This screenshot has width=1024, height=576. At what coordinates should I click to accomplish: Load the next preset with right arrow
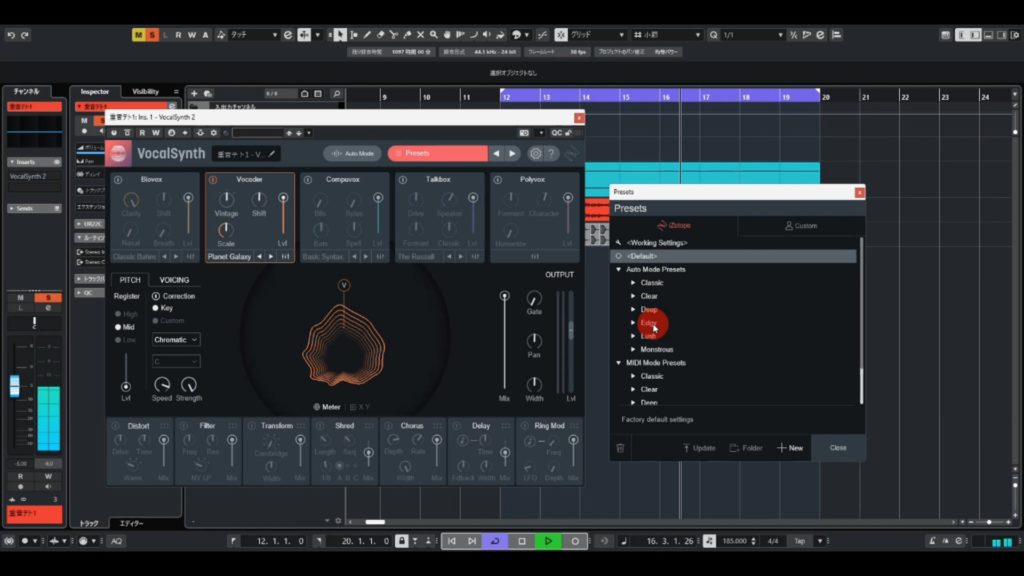click(x=512, y=154)
